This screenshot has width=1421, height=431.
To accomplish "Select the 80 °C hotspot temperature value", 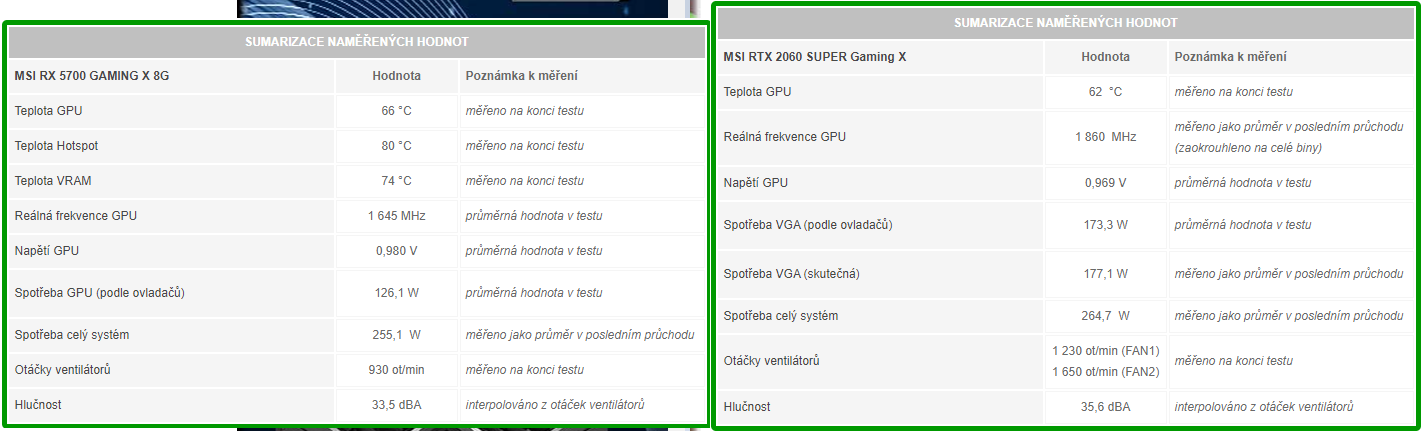I will pos(396,146).
